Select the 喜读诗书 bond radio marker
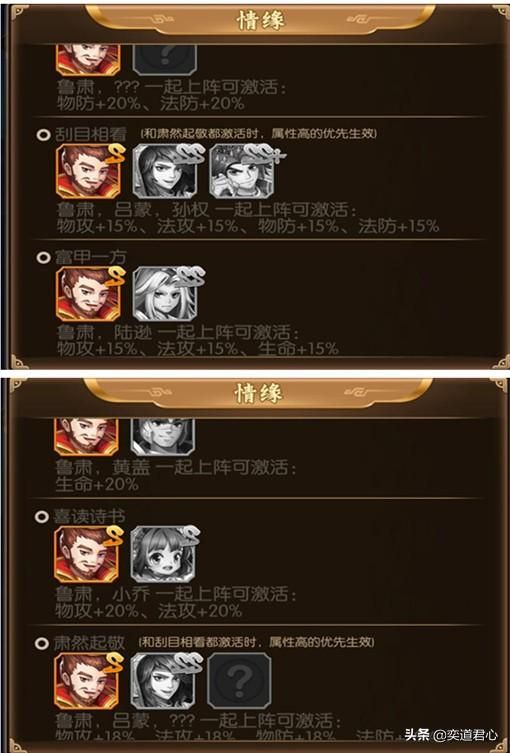The width and height of the screenshot is (510, 753). point(42,517)
